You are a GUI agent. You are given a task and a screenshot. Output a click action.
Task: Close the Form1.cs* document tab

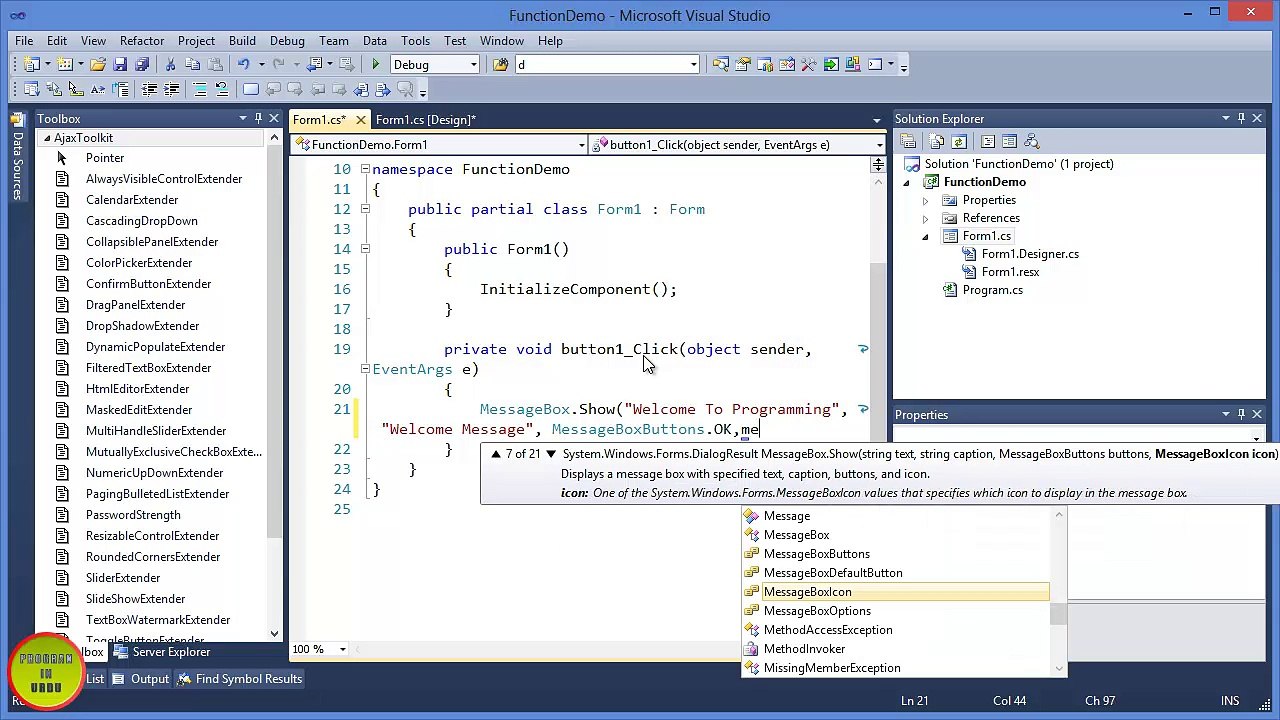[x=360, y=120]
